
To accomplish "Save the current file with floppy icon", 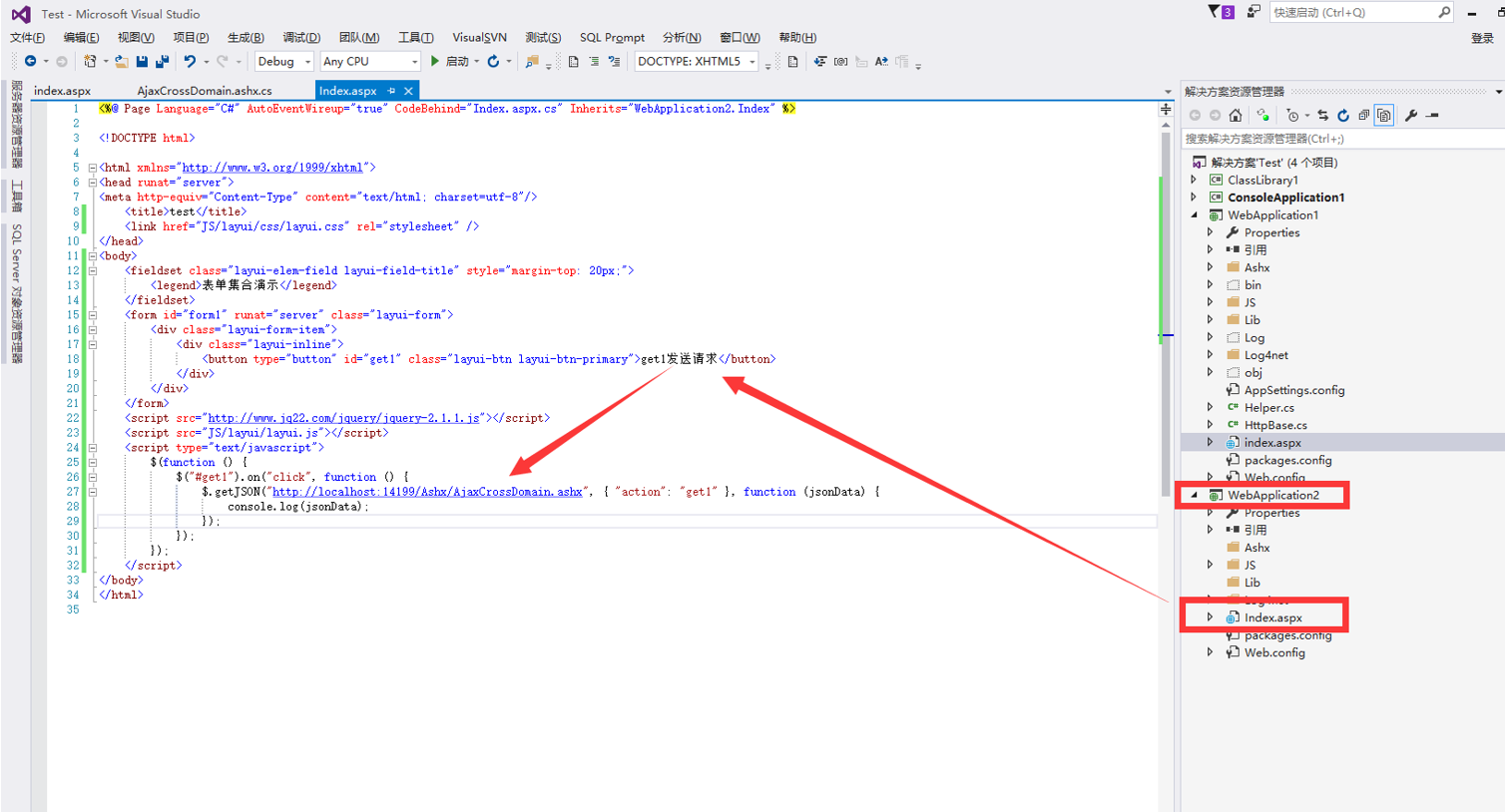I will click(x=142, y=62).
